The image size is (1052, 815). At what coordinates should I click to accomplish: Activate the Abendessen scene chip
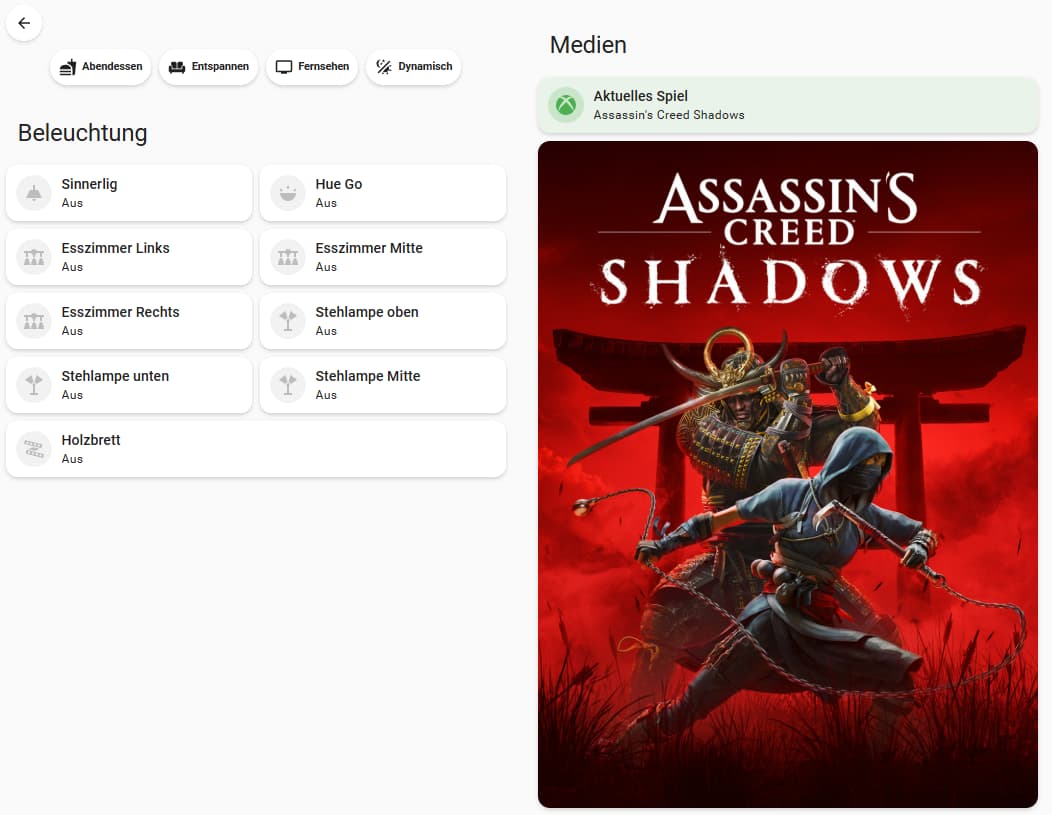pyautogui.click(x=101, y=67)
